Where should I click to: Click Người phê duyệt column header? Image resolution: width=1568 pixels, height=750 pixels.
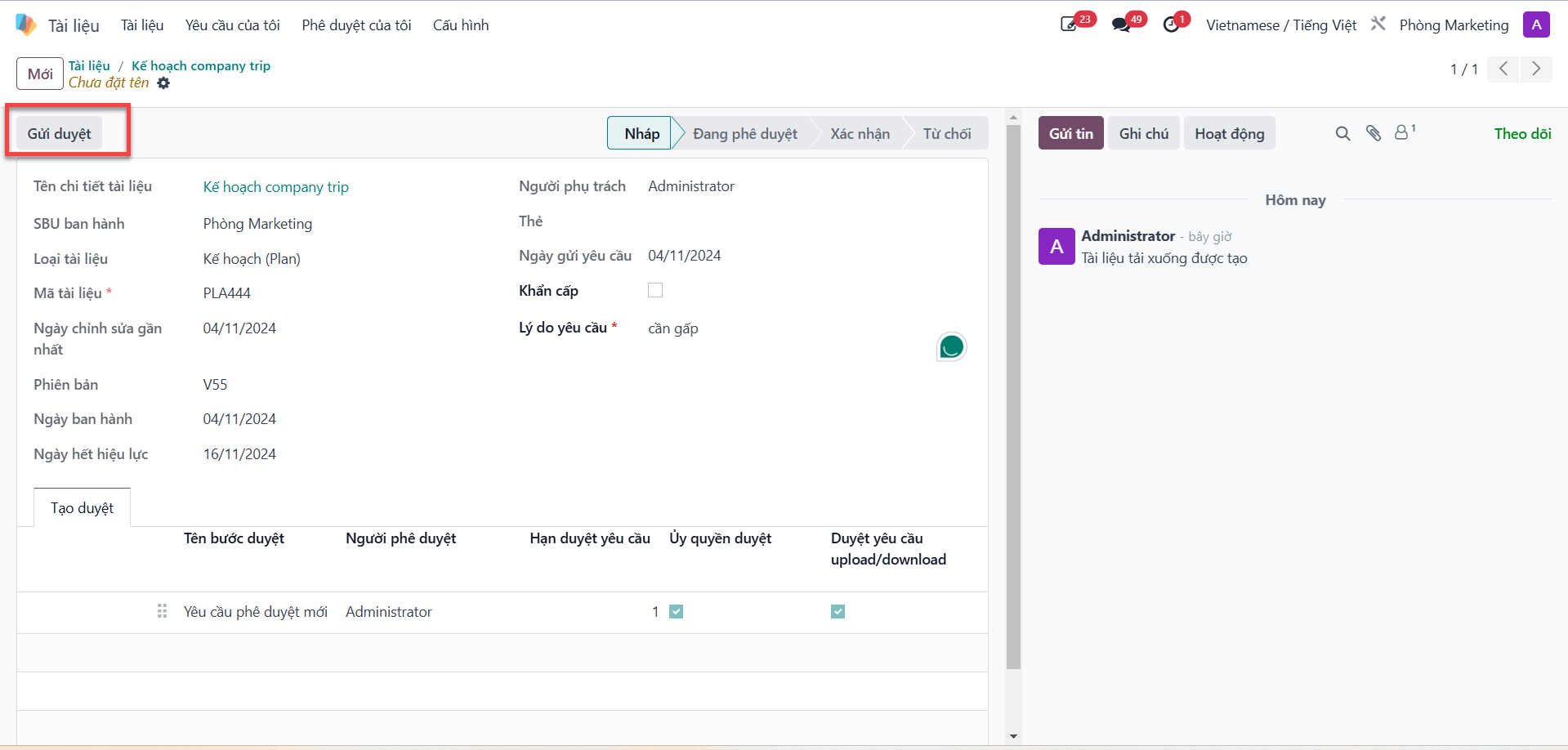[x=400, y=538]
